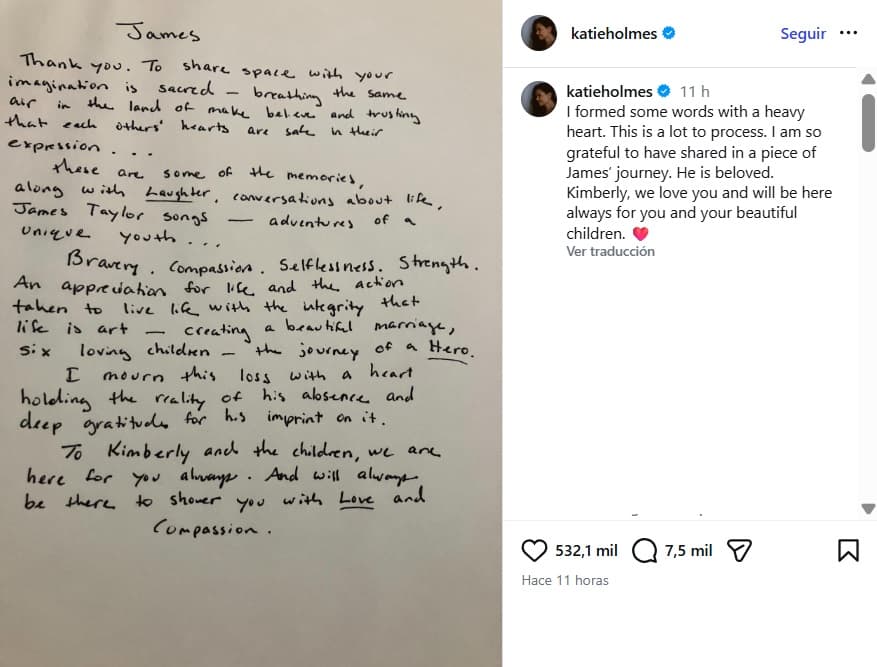This screenshot has height=667, width=877.
Task: Click the katieholmes username above the caption text
Action: coord(610,91)
